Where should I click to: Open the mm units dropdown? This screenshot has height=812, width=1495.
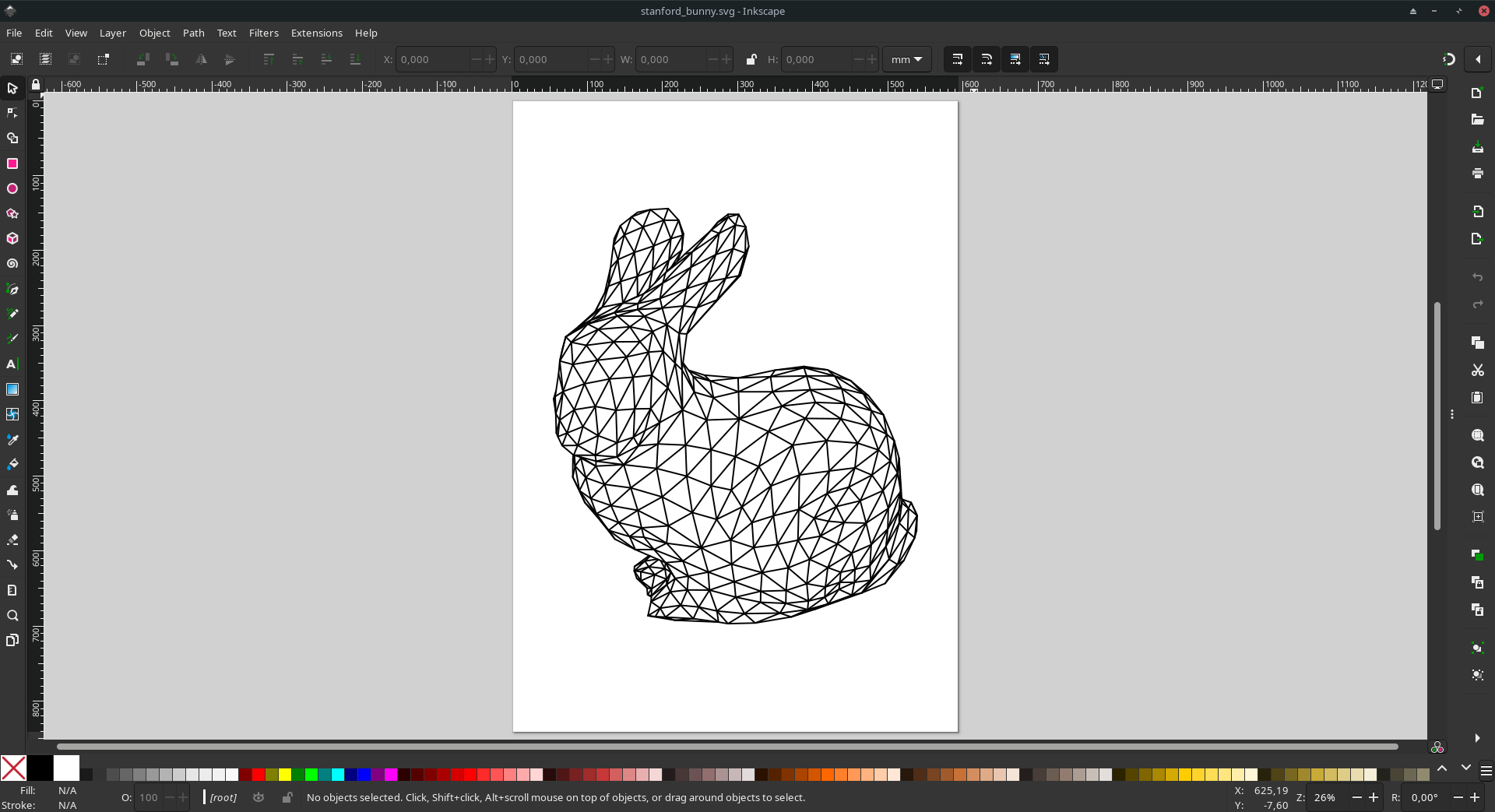(907, 59)
